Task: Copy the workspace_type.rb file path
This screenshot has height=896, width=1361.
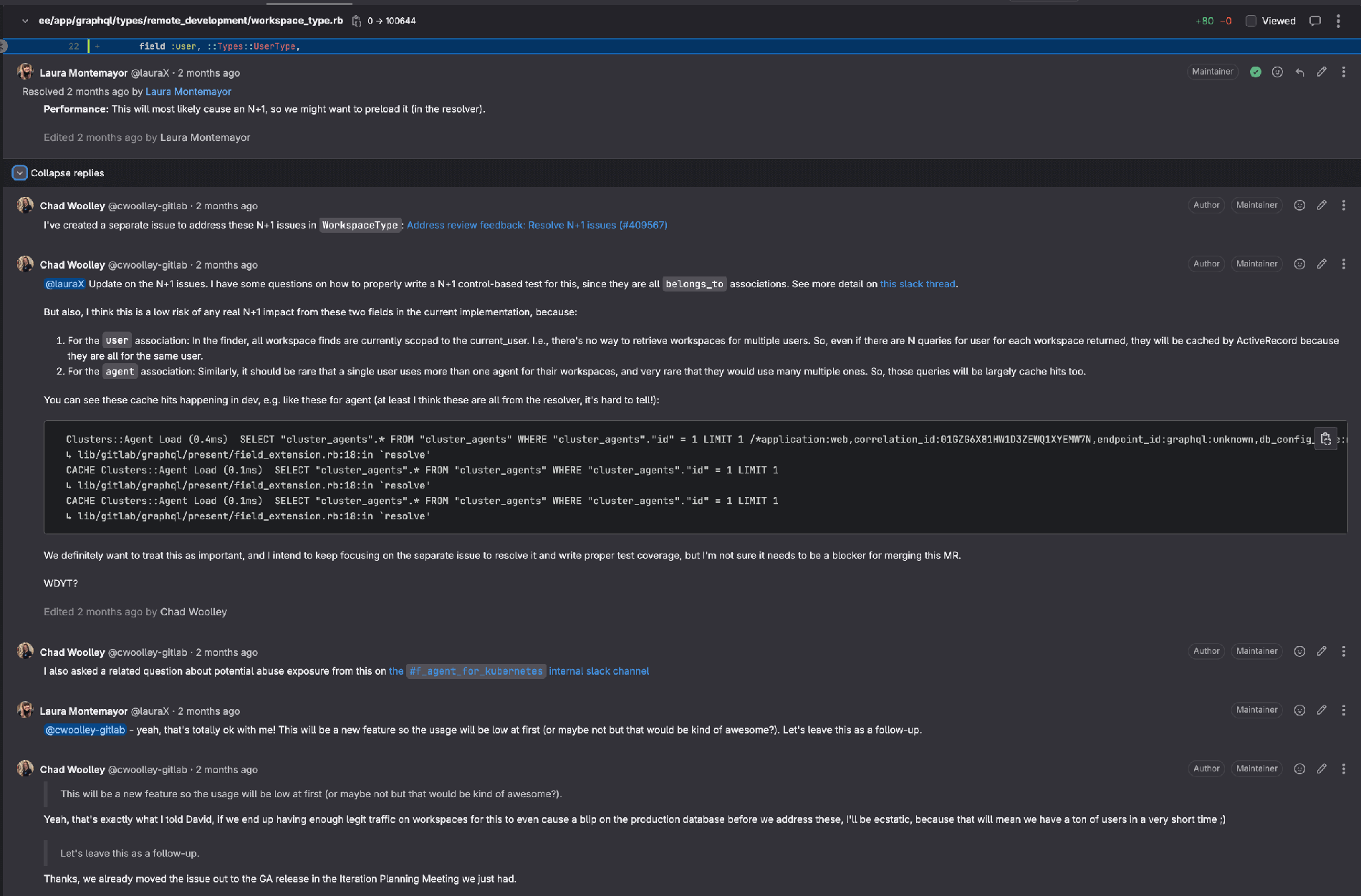Action: pos(356,21)
